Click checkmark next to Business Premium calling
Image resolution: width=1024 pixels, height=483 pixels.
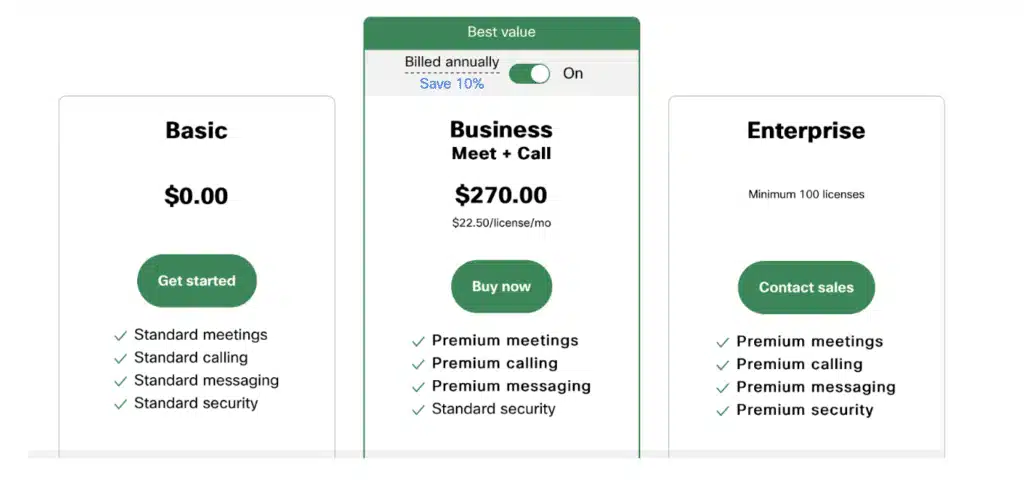pos(418,364)
